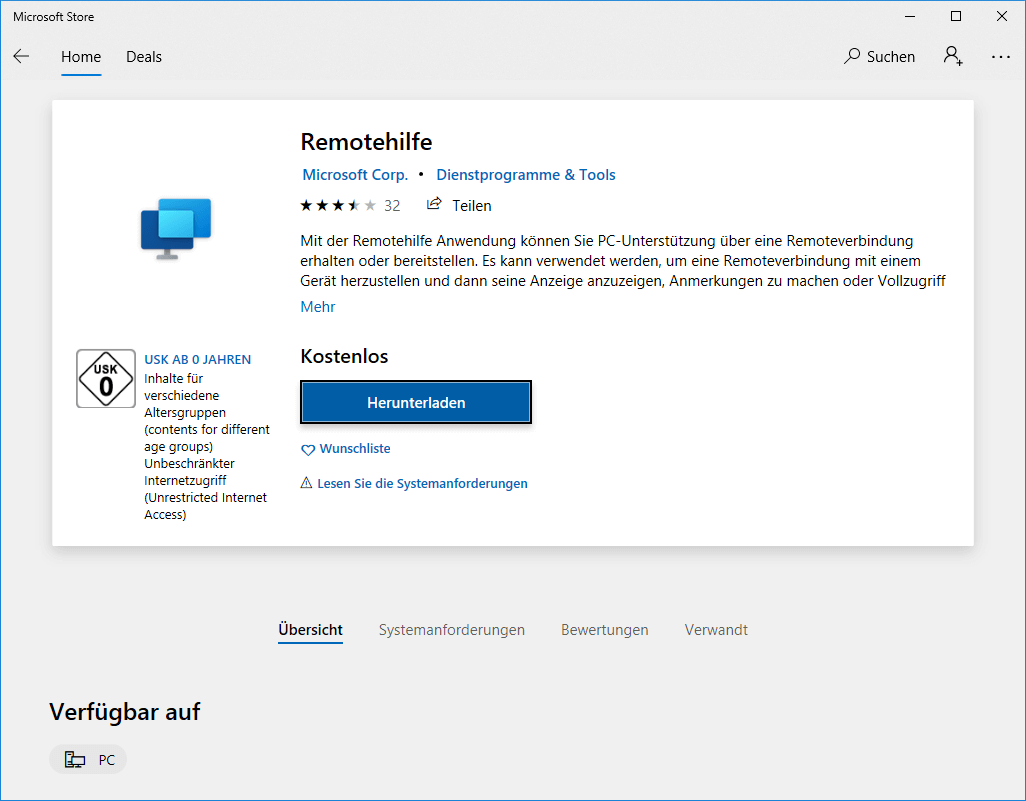Expand the description with Mehr
This screenshot has height=801, width=1026.
click(317, 306)
